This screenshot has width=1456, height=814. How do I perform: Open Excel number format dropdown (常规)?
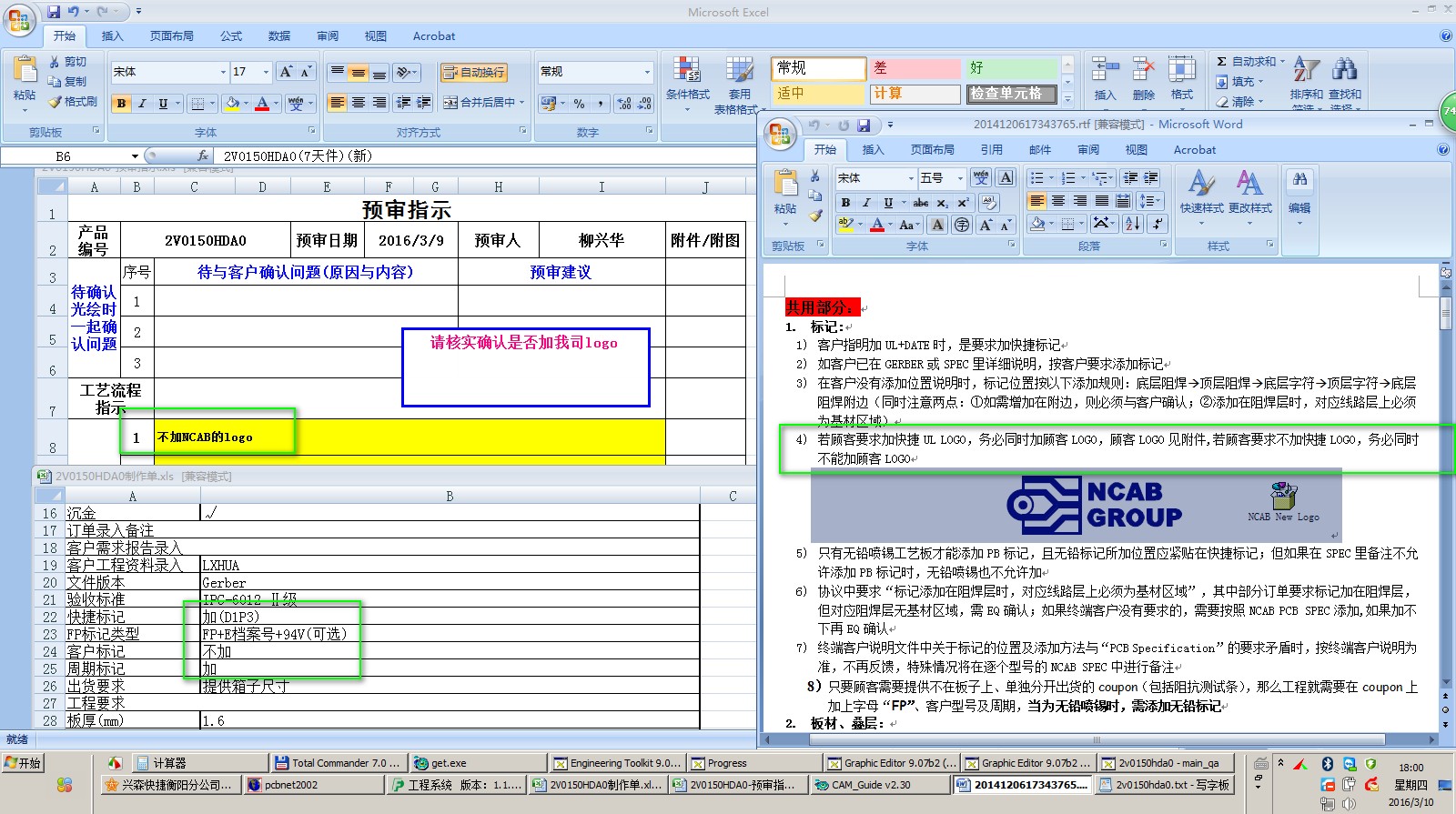(647, 72)
